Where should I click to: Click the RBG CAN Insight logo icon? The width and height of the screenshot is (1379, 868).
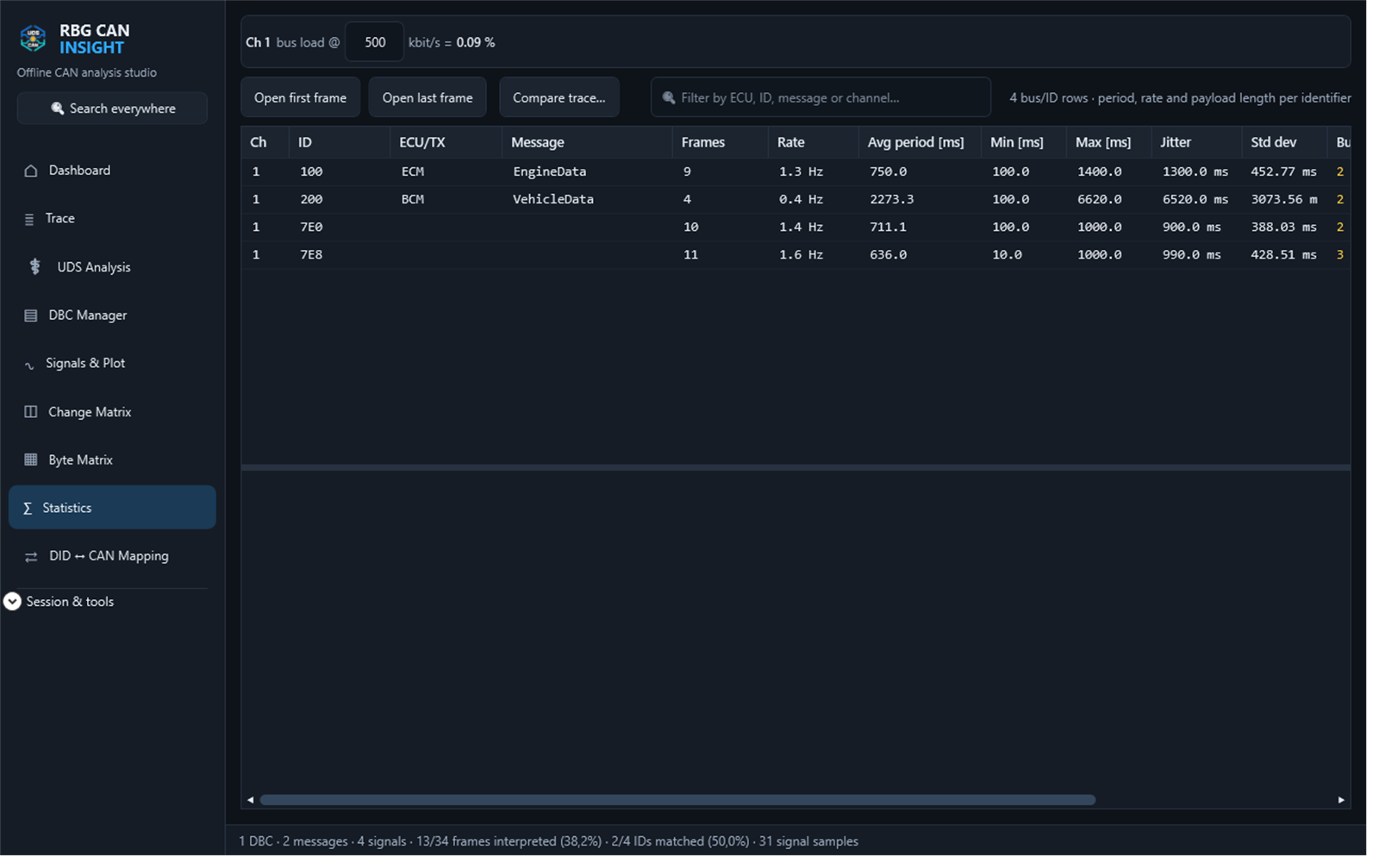pyautogui.click(x=33, y=38)
